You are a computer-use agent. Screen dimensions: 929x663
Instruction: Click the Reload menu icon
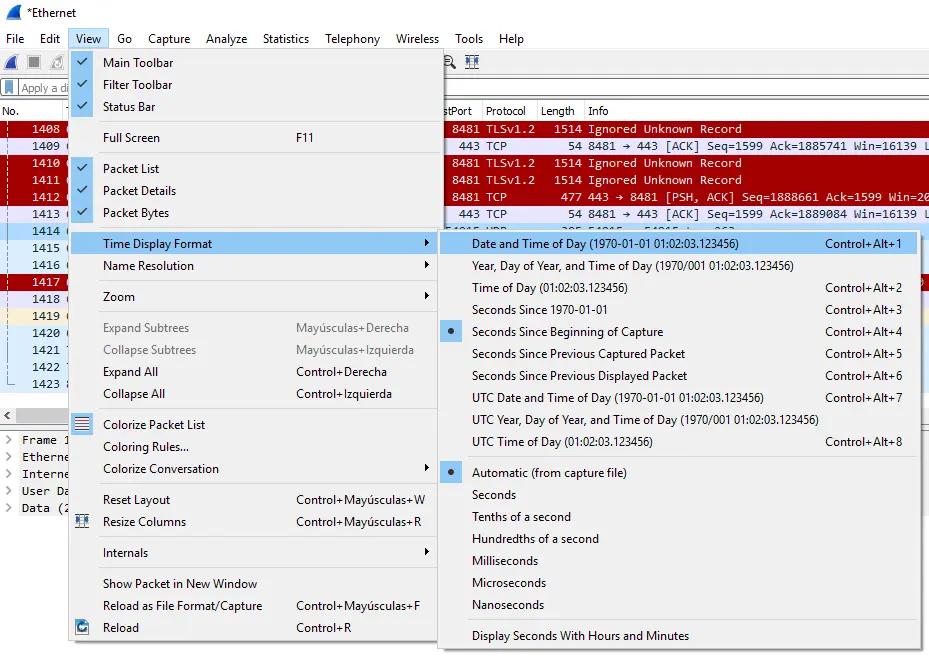coord(82,627)
